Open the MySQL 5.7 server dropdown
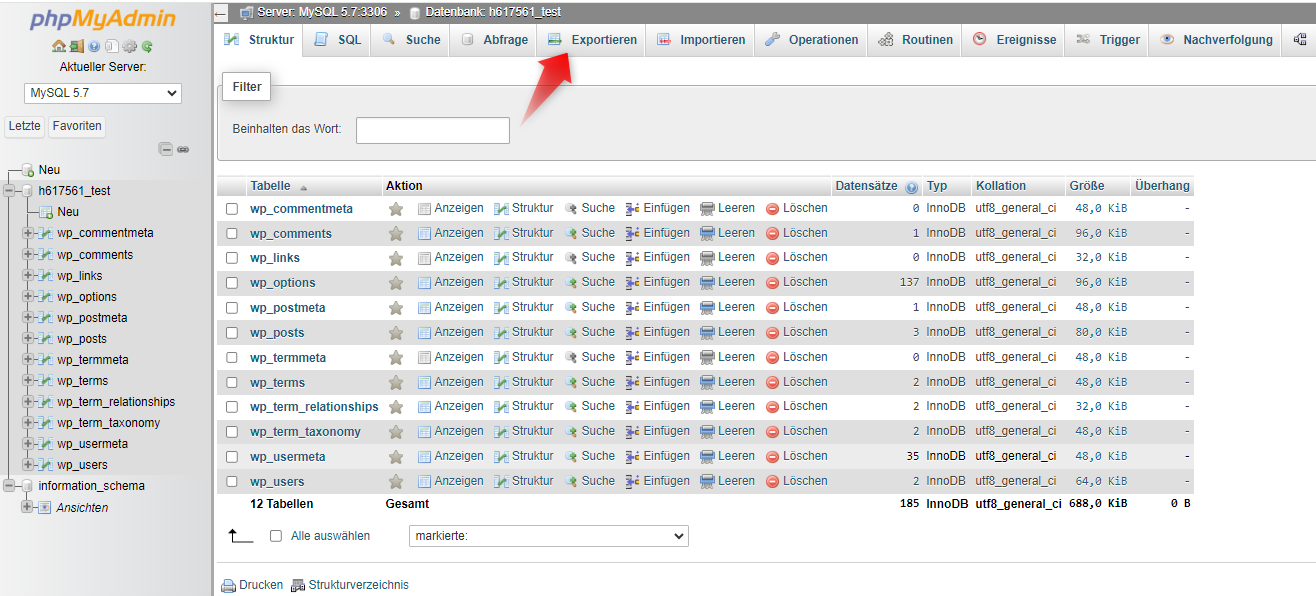Viewport: 1316px width, 596px height. pyautogui.click(x=103, y=93)
